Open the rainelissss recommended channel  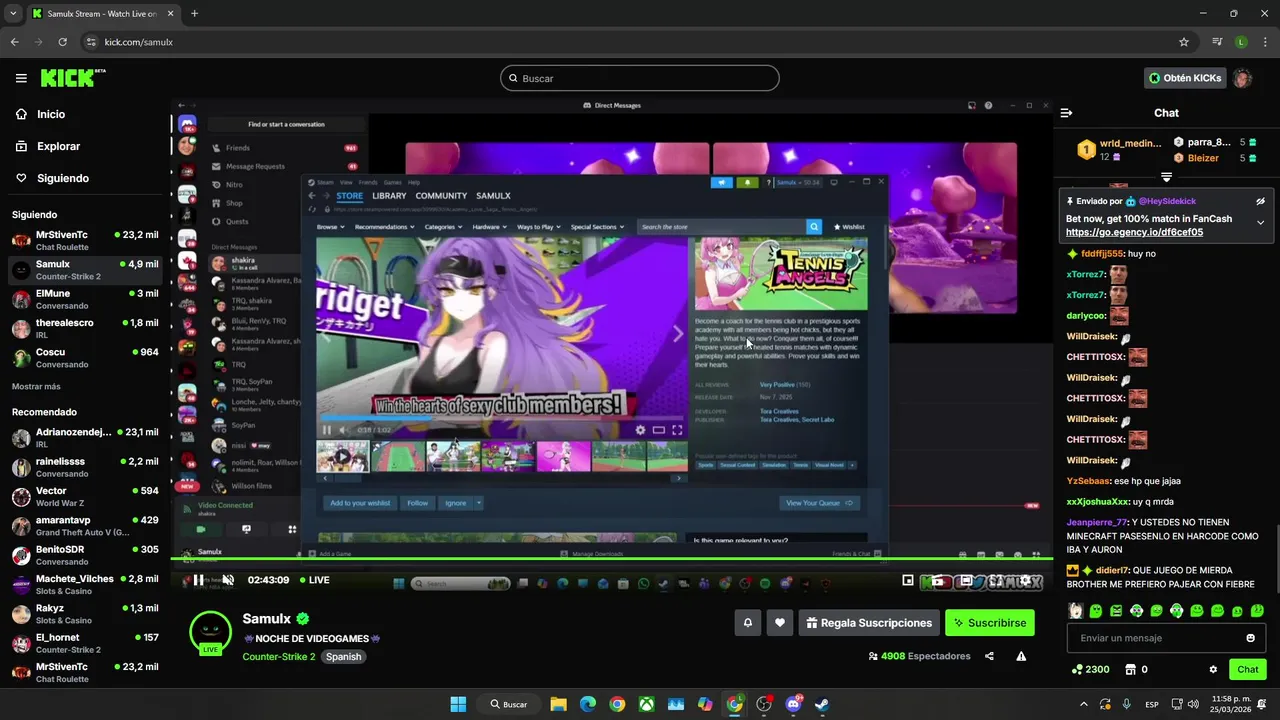tap(85, 467)
